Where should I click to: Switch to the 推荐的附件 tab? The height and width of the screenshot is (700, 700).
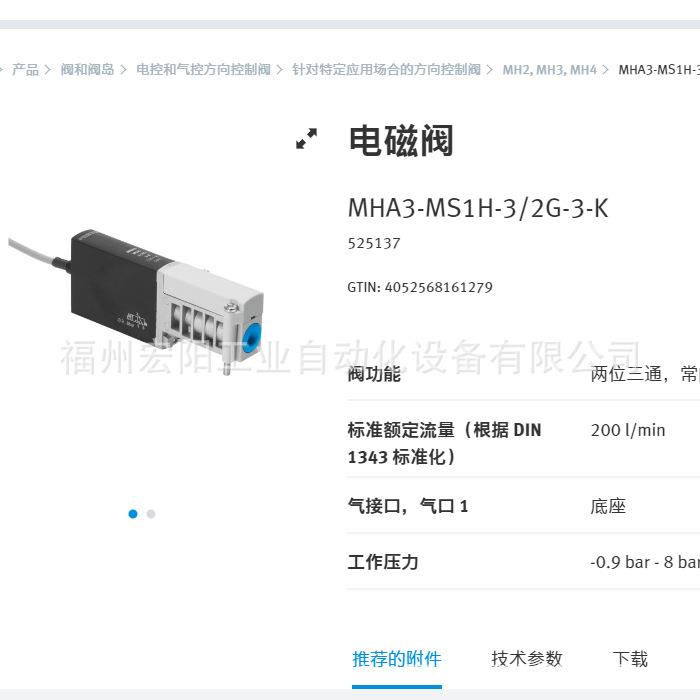click(397, 659)
